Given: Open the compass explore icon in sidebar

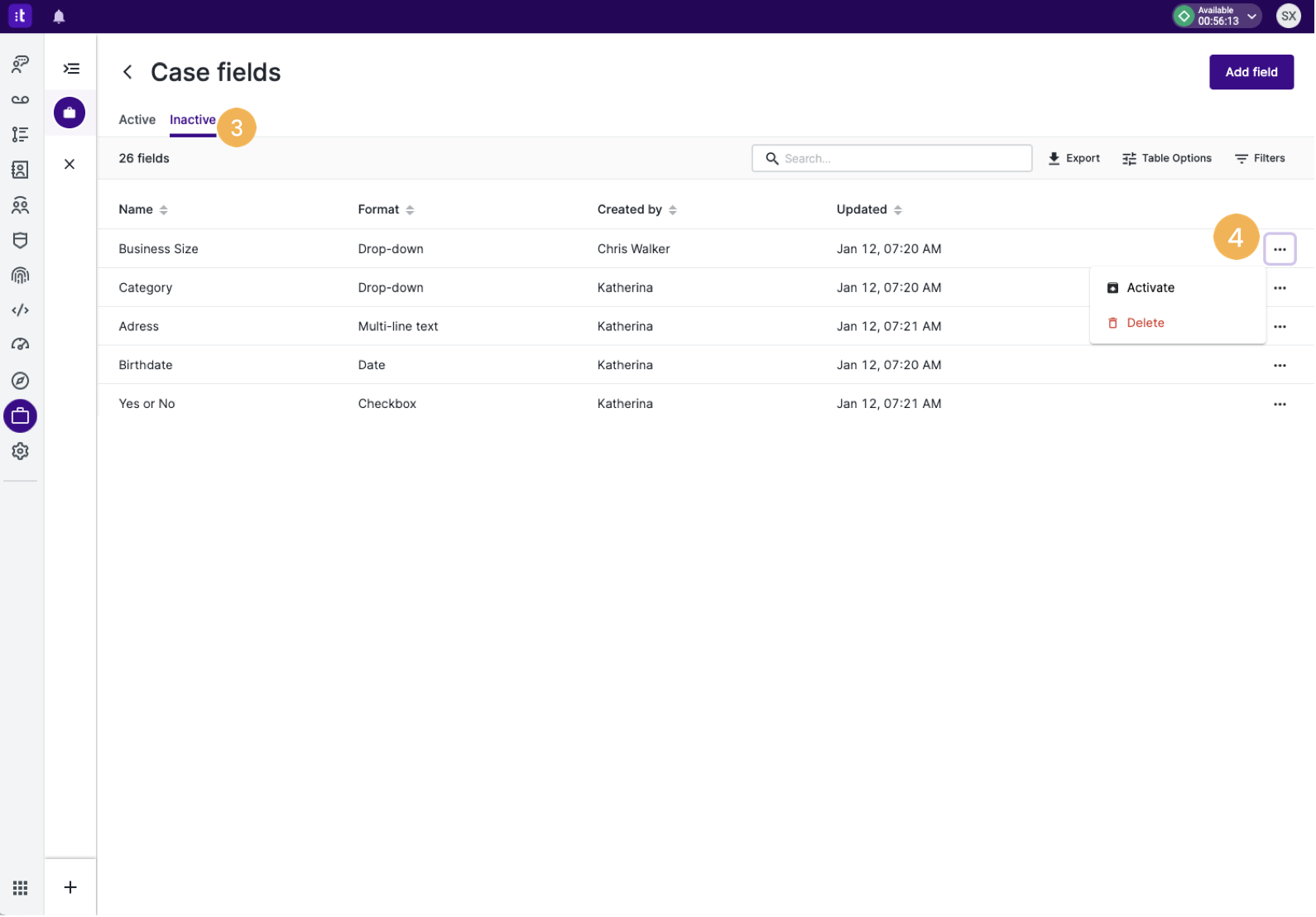Looking at the screenshot, I should click(20, 381).
